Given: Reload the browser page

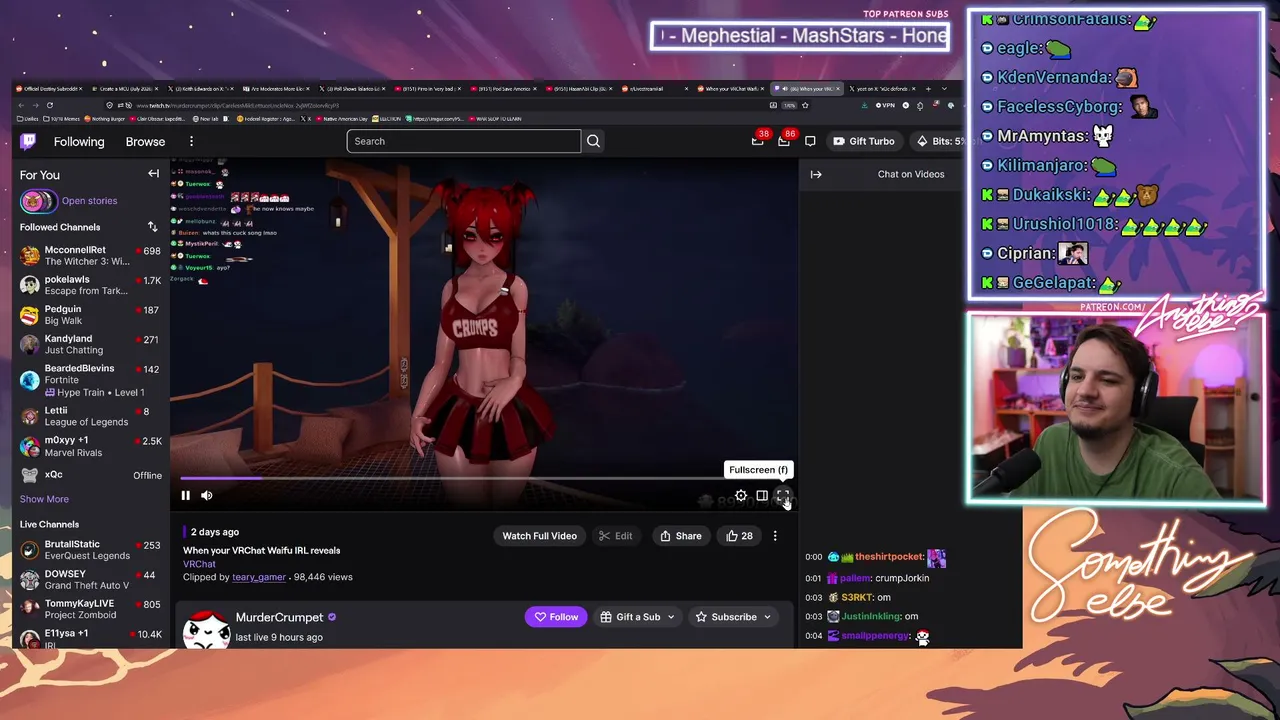Looking at the screenshot, I should click(49, 105).
